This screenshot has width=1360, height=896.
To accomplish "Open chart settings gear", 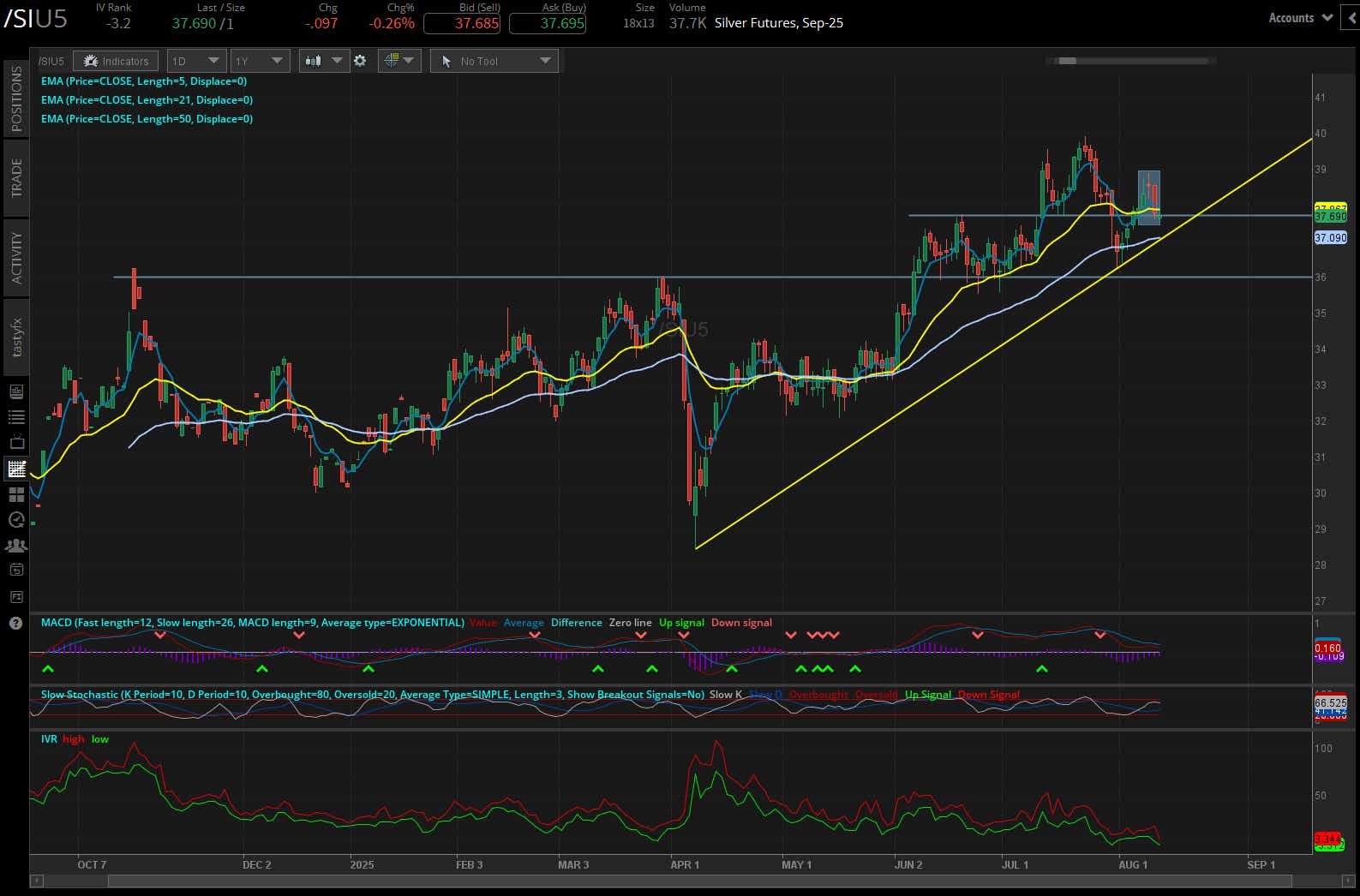I will [x=360, y=61].
